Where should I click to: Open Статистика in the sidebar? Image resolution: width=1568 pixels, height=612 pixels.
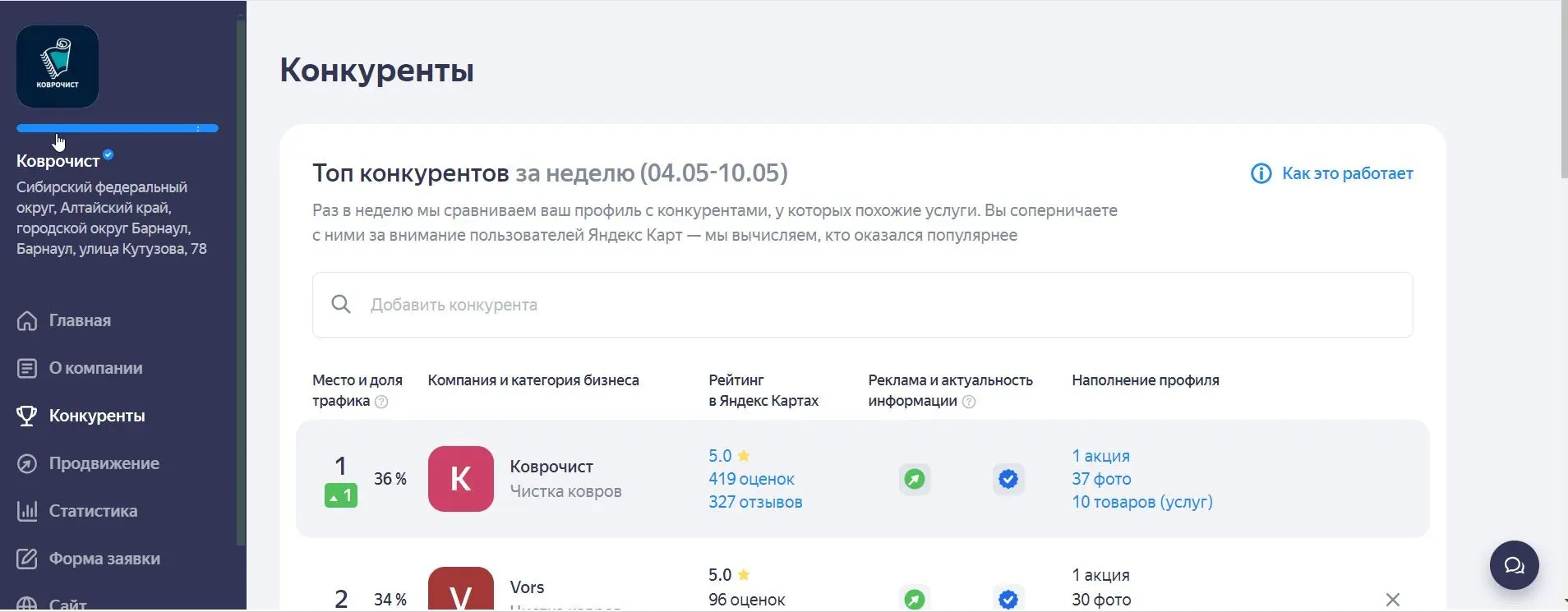(93, 511)
